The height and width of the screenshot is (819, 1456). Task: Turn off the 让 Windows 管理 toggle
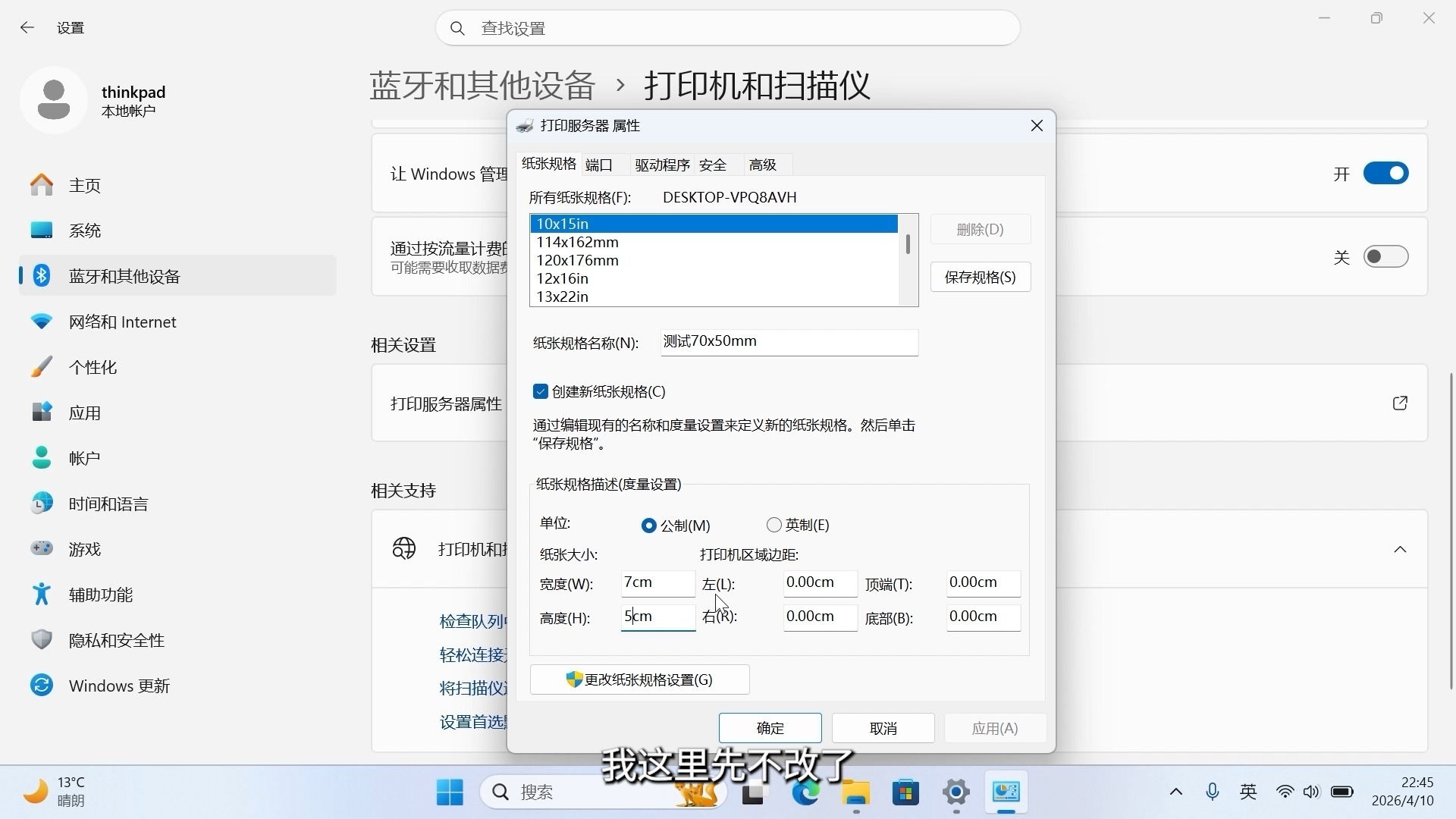tap(1385, 174)
